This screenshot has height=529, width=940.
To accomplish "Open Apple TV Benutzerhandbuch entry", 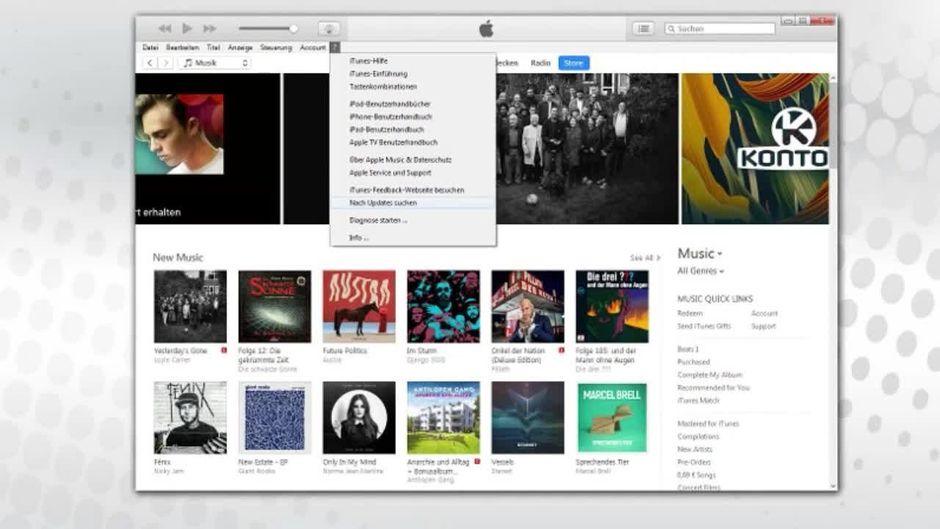I will point(393,142).
